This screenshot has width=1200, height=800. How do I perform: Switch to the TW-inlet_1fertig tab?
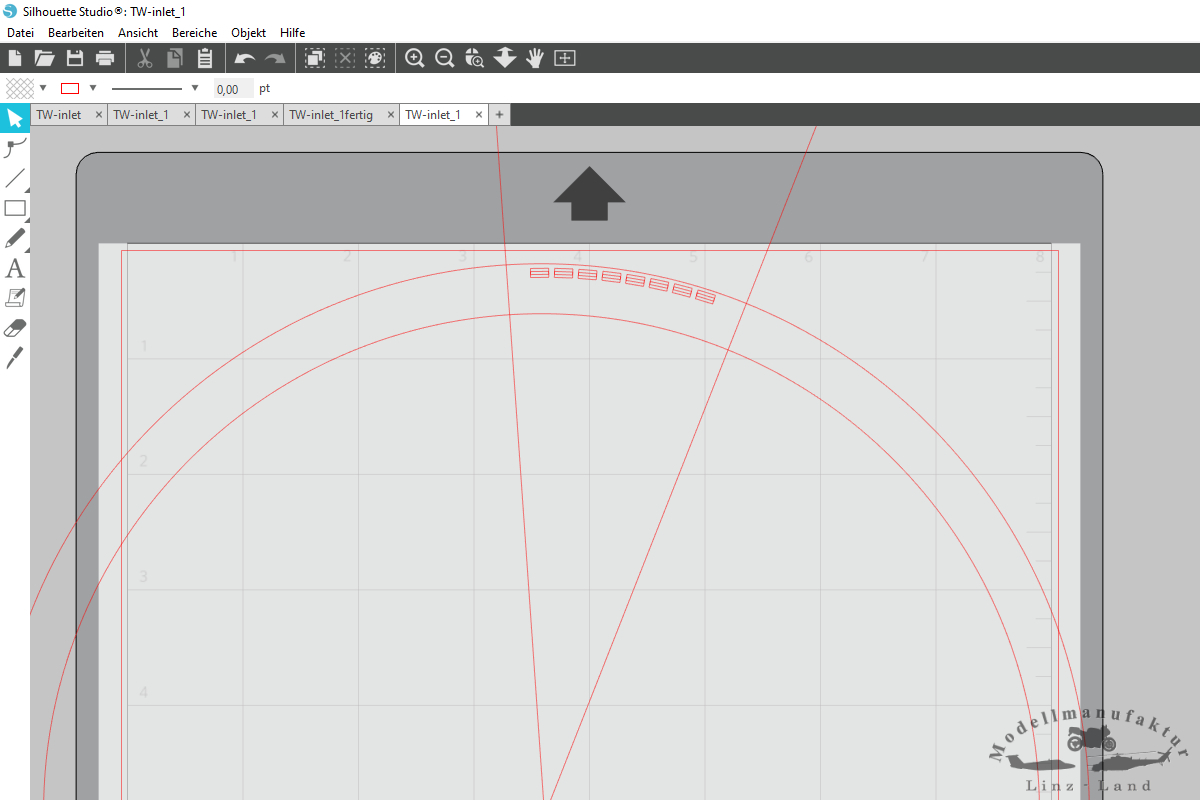(331, 115)
